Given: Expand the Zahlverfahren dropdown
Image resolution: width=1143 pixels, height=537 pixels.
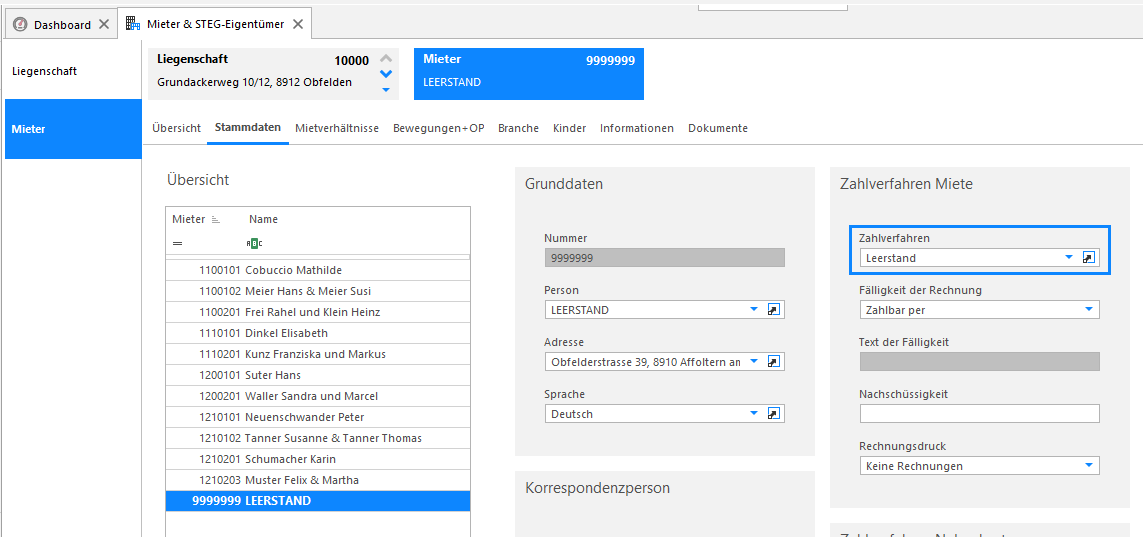Looking at the screenshot, I should 1069,257.
